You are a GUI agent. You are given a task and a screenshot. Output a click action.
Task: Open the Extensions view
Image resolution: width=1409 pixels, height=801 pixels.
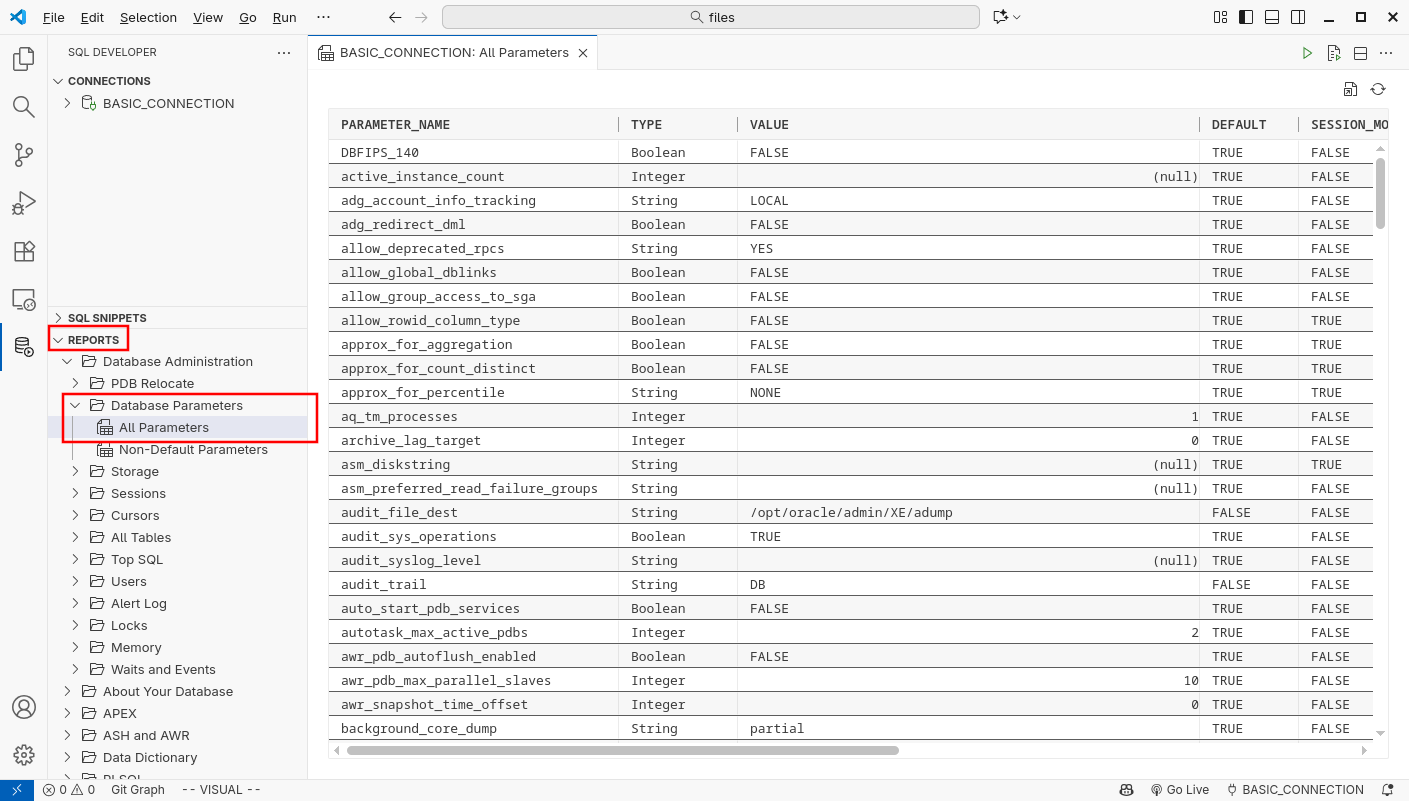(x=23, y=251)
